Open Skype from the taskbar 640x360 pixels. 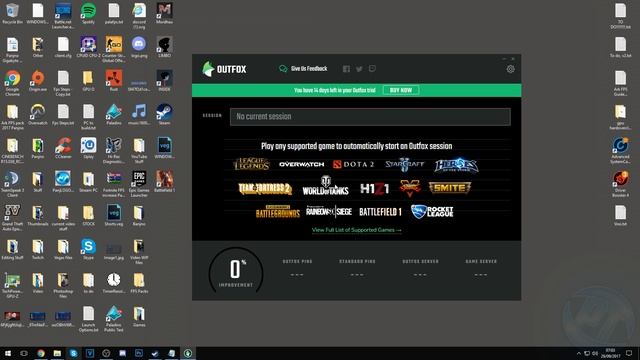(x=73, y=353)
